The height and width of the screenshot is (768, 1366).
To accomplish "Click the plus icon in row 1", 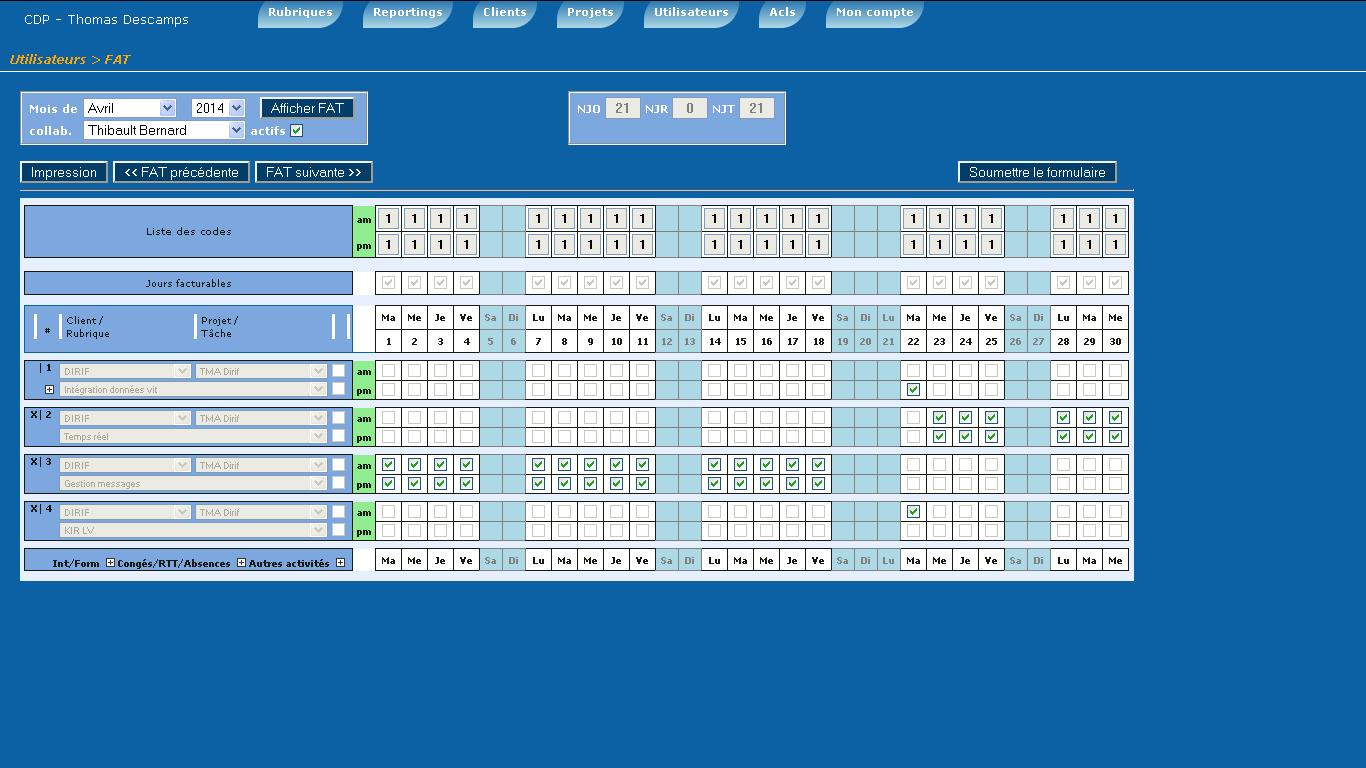I will click(49, 389).
